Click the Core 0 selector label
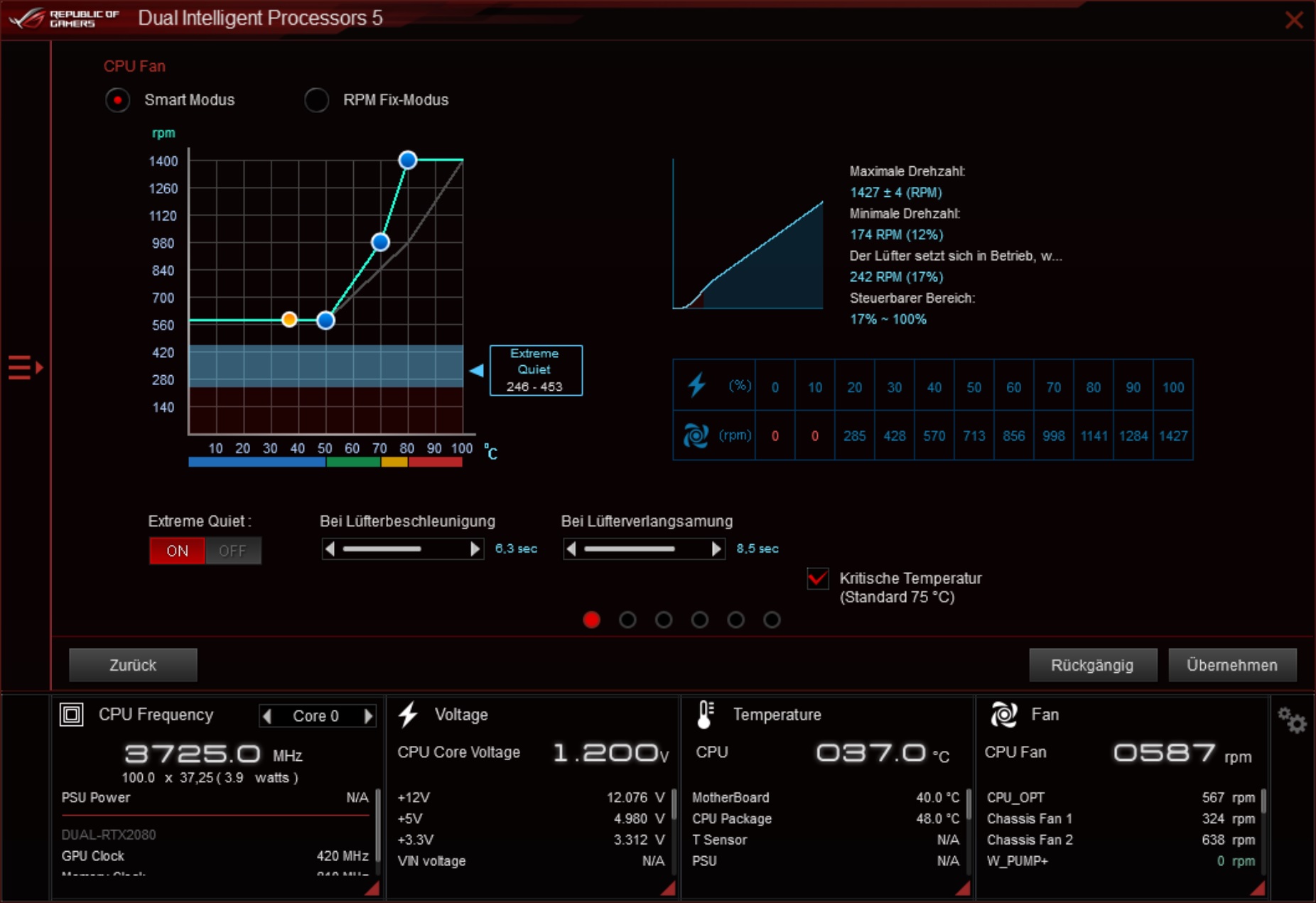 tap(316, 716)
